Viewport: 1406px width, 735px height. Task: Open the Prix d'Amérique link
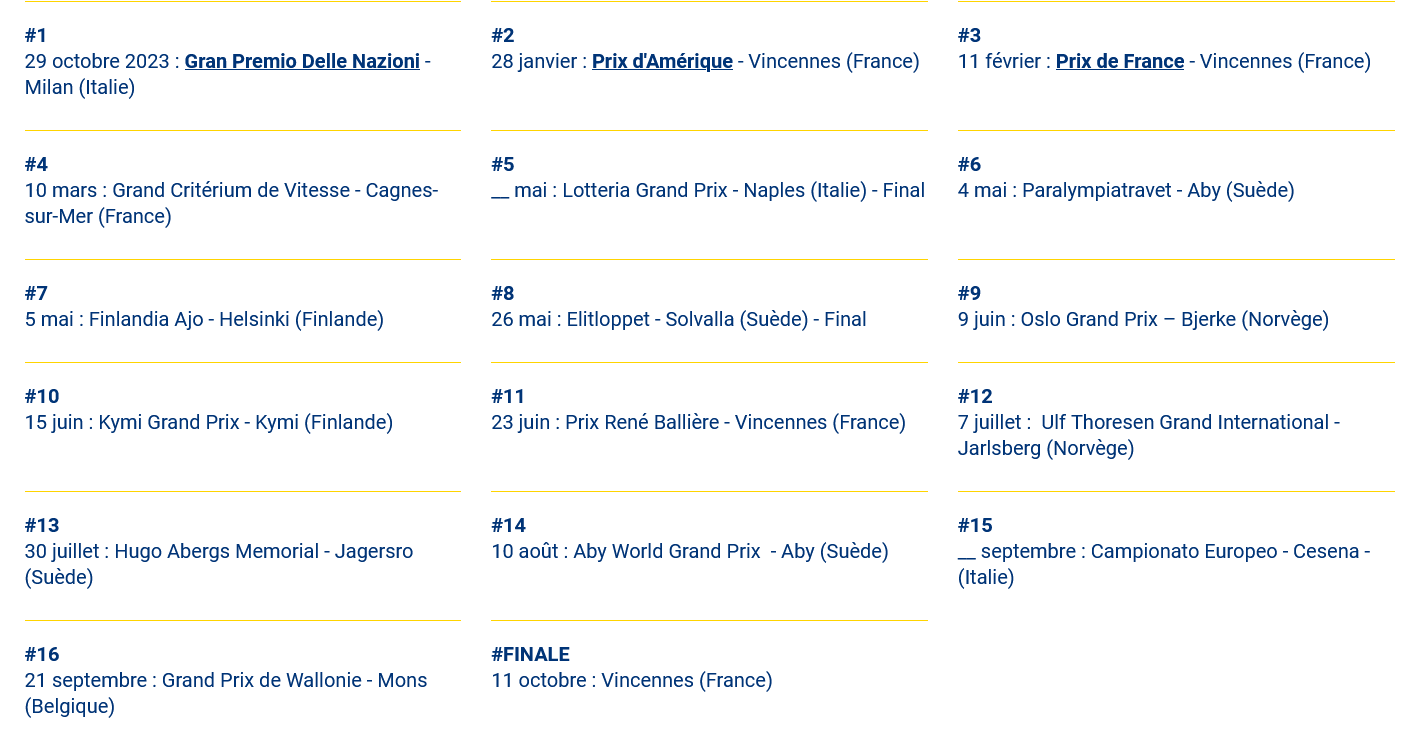(662, 61)
